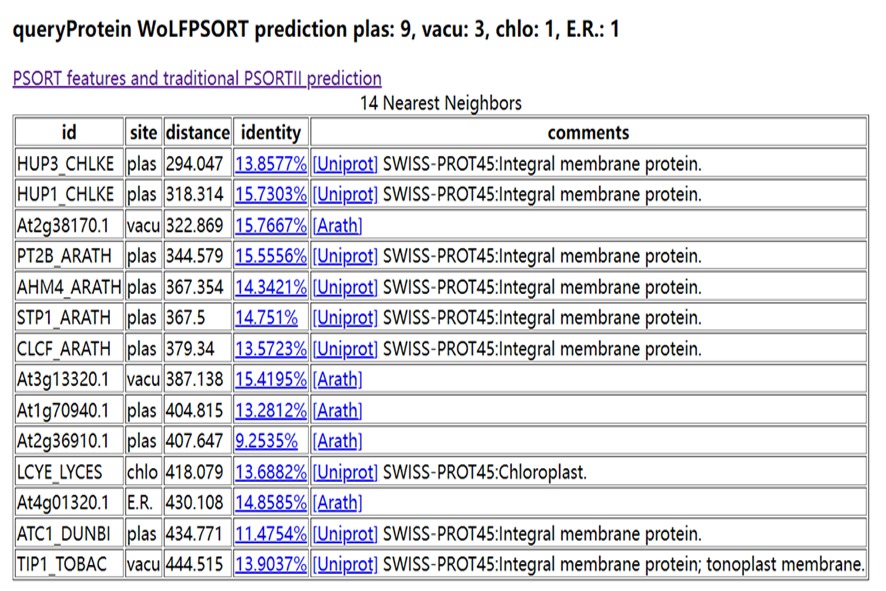Click the 'distance' column header
Screen dimensions: 886x591
[198, 132]
